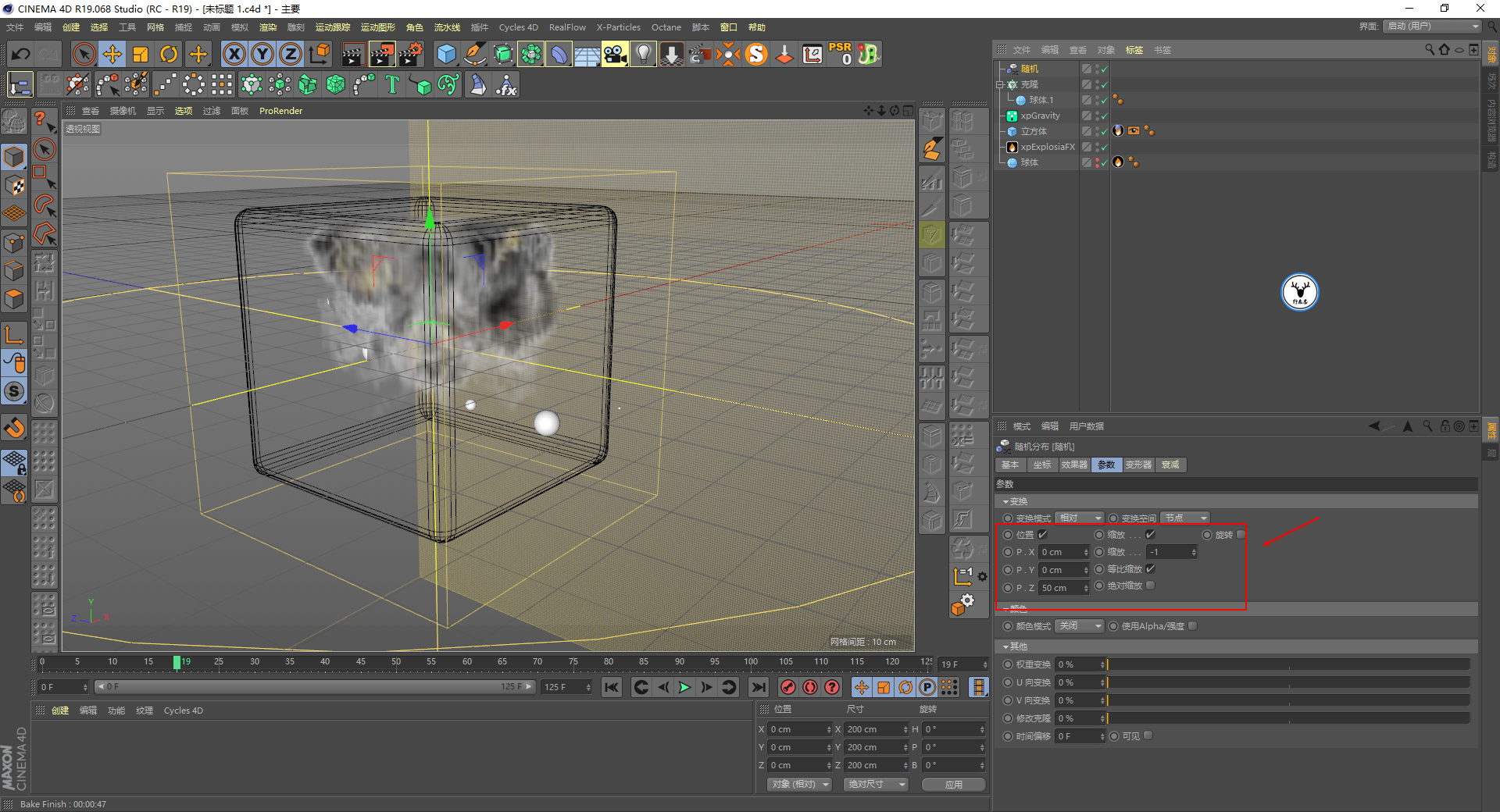This screenshot has height=812, width=1500.
Task: Switch to Model mode
Action: 14,157
